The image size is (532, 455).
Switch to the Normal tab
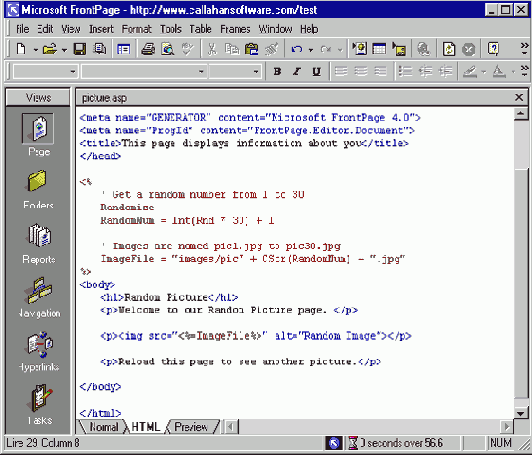pyautogui.click(x=103, y=426)
